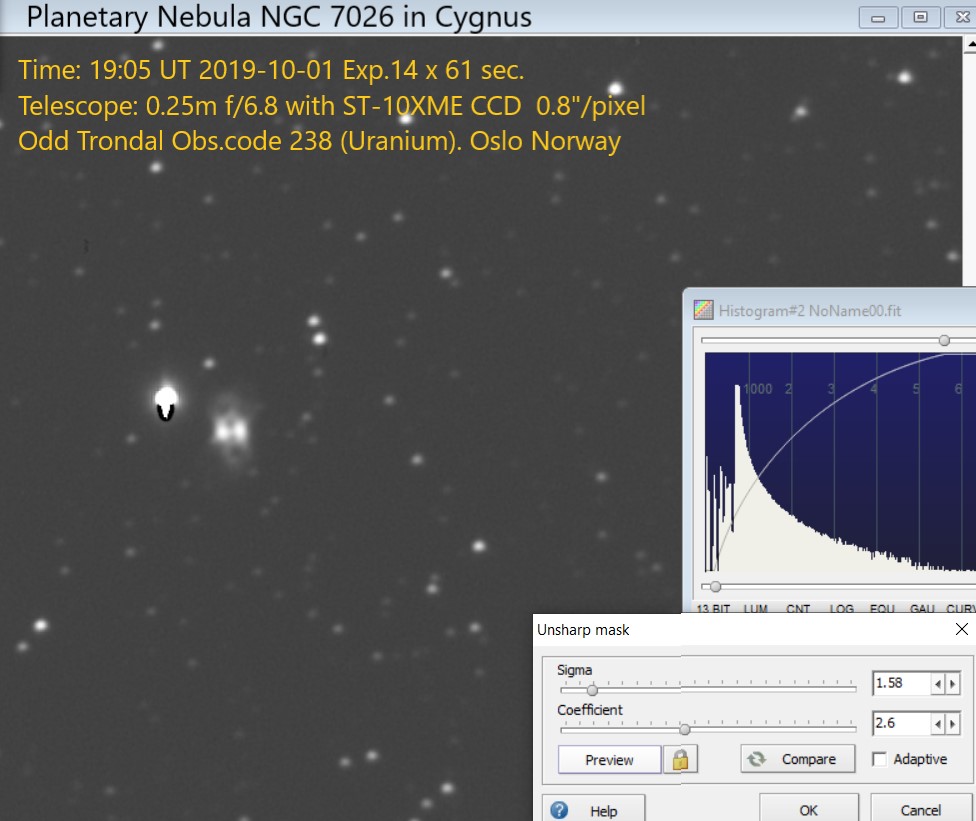Close the Unsharp mask dialog
Viewport: 976px width, 821px height.
point(961,630)
